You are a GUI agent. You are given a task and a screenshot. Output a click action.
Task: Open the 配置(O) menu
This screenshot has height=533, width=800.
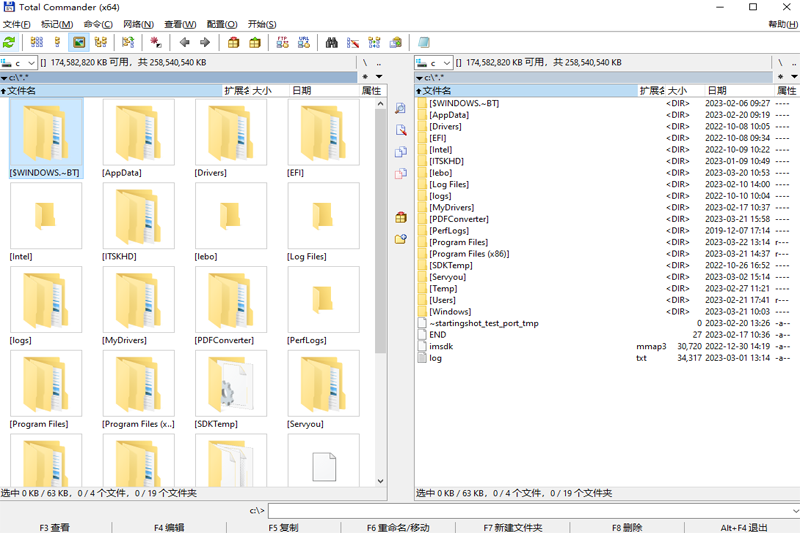[x=222, y=24]
